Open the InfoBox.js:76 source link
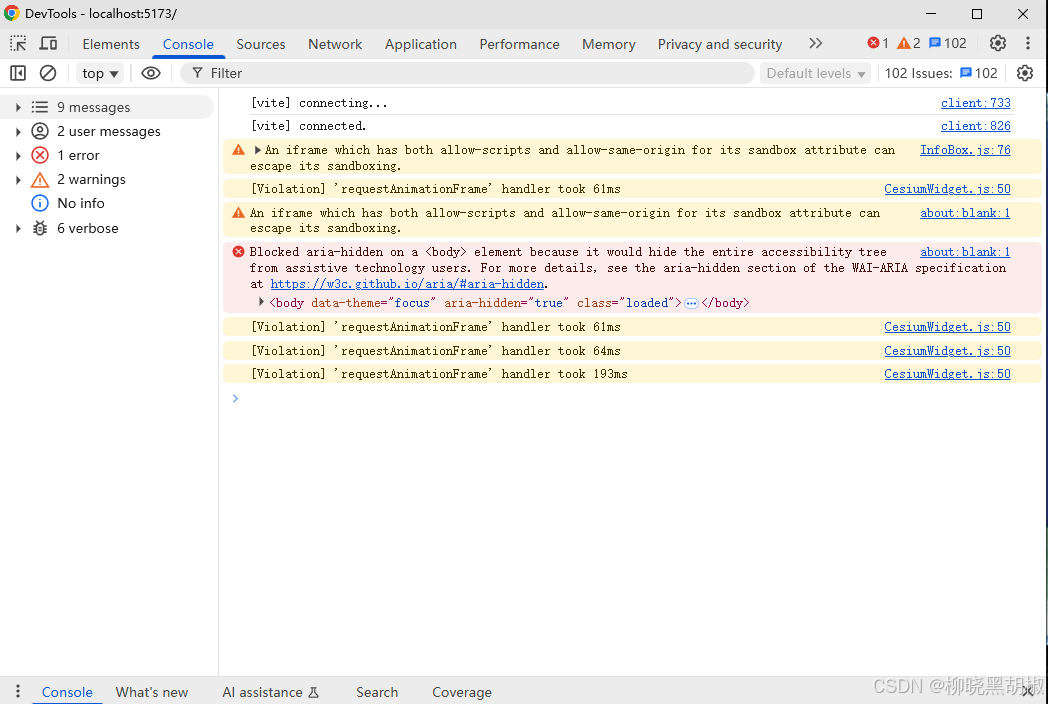Image resolution: width=1048 pixels, height=704 pixels. click(x=965, y=150)
